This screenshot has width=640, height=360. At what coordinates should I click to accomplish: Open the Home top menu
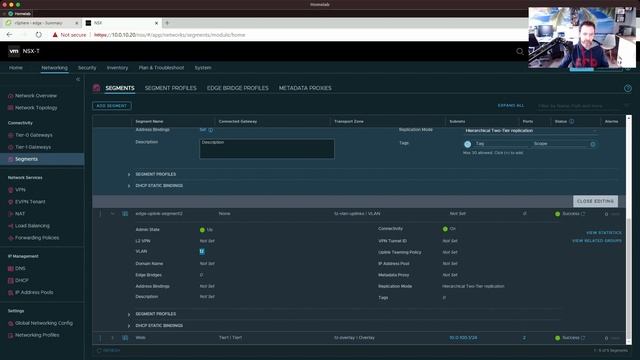coord(16,68)
